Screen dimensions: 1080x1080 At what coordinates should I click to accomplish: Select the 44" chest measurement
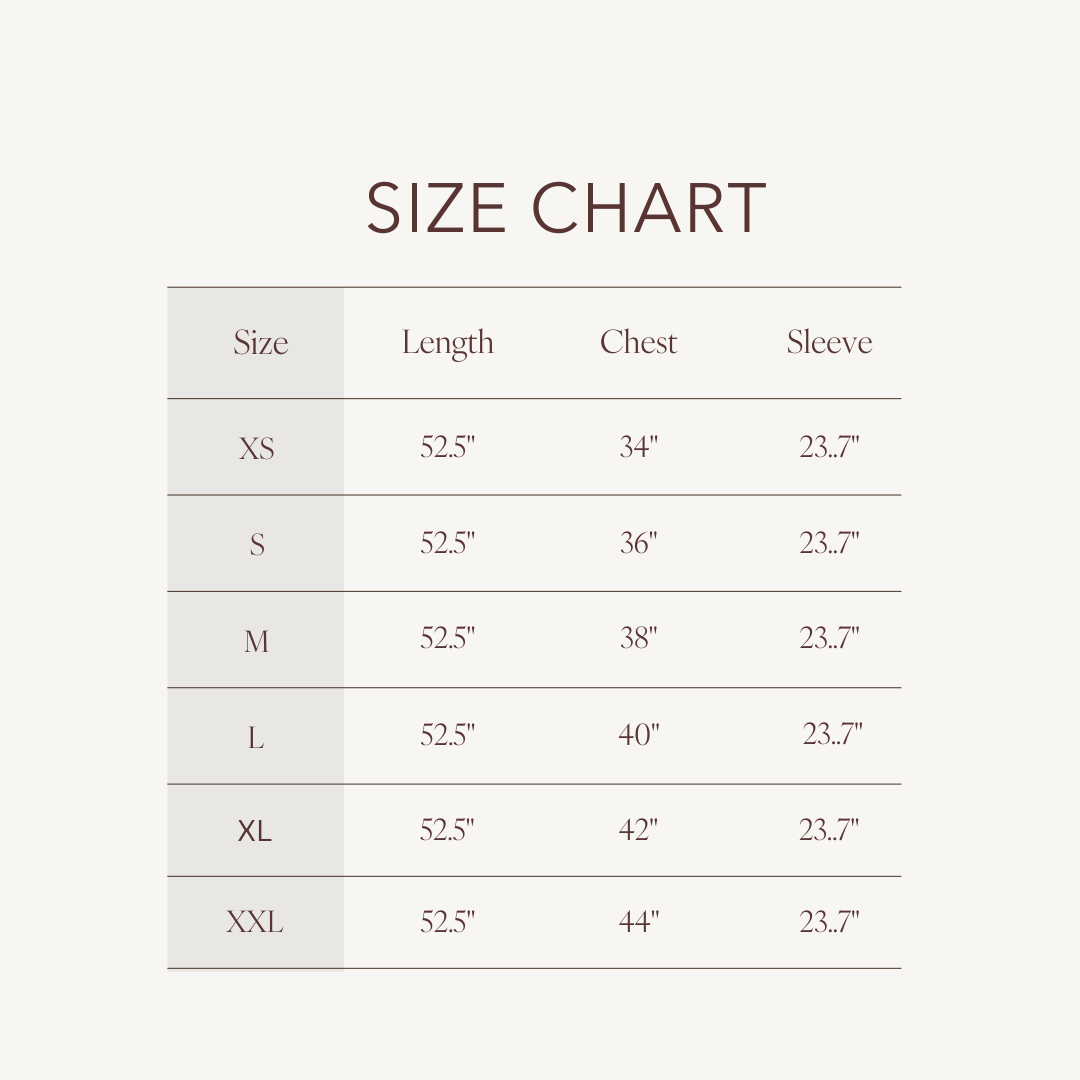[x=639, y=921]
